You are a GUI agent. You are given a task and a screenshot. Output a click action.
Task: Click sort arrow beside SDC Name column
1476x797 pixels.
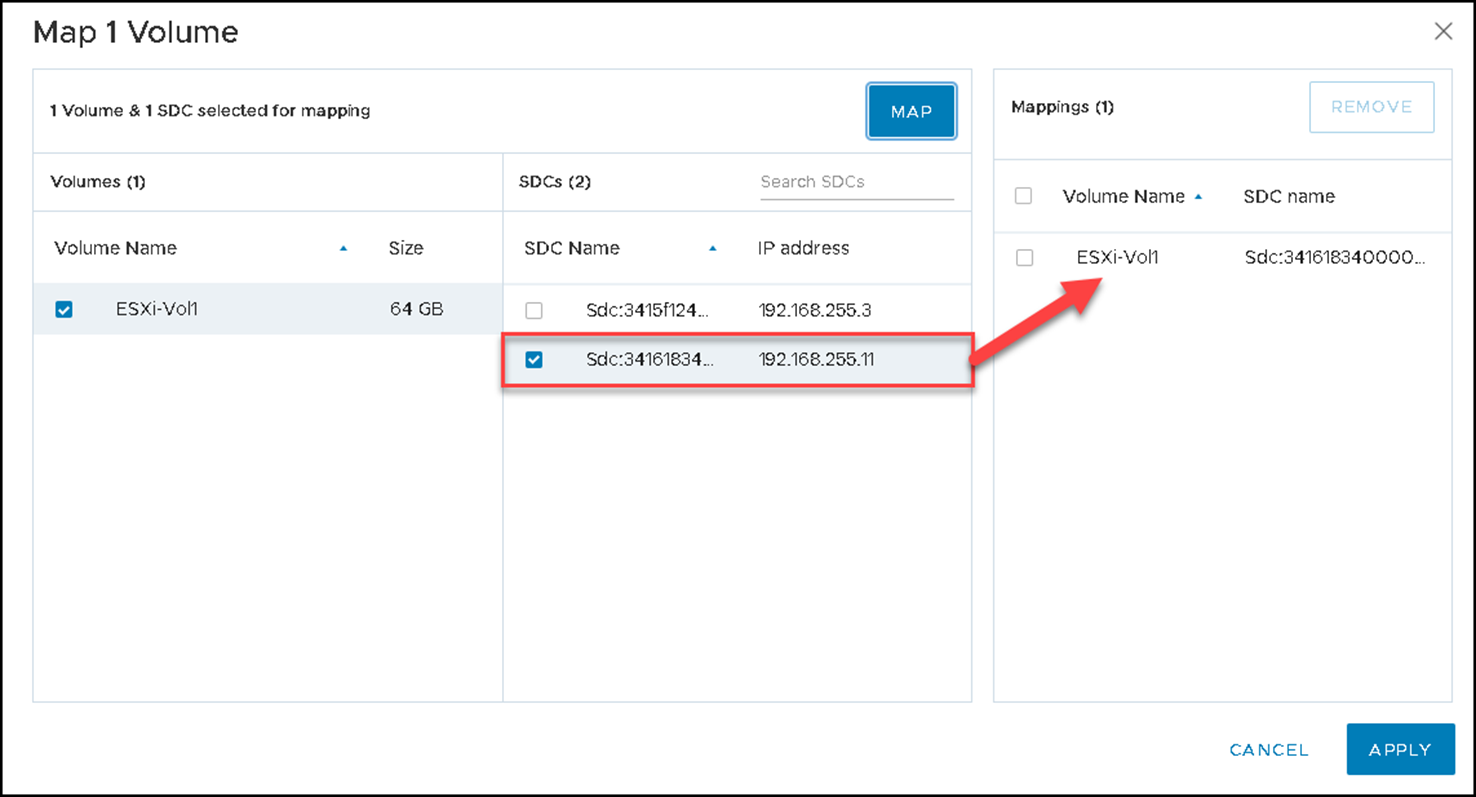pyautogui.click(x=712, y=249)
